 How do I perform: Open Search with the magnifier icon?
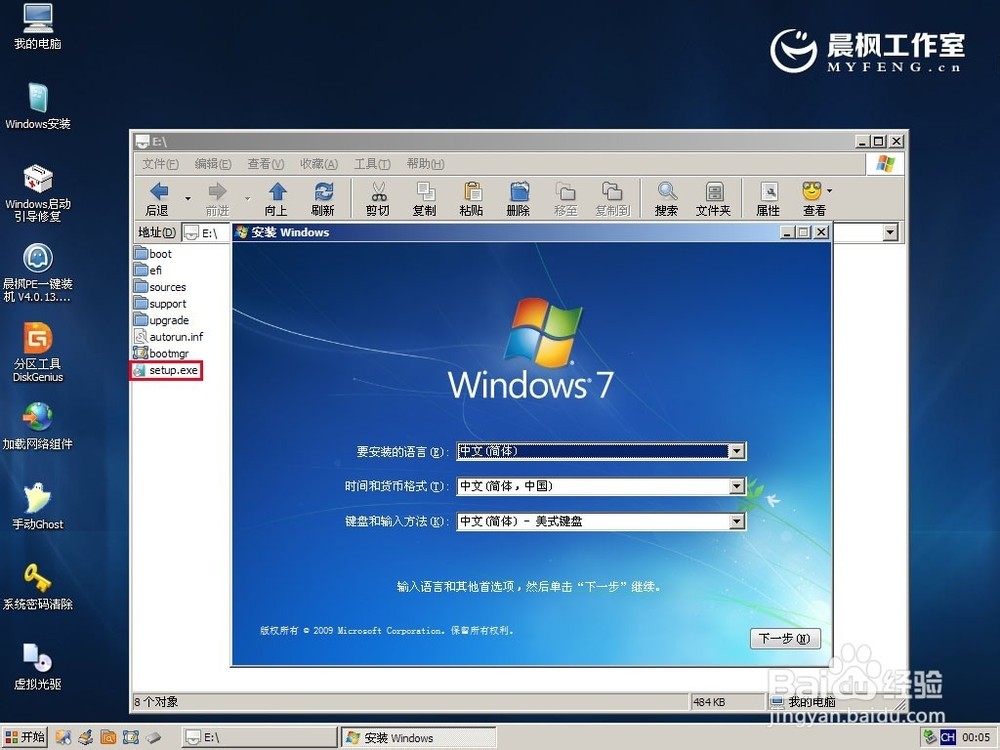pos(666,196)
